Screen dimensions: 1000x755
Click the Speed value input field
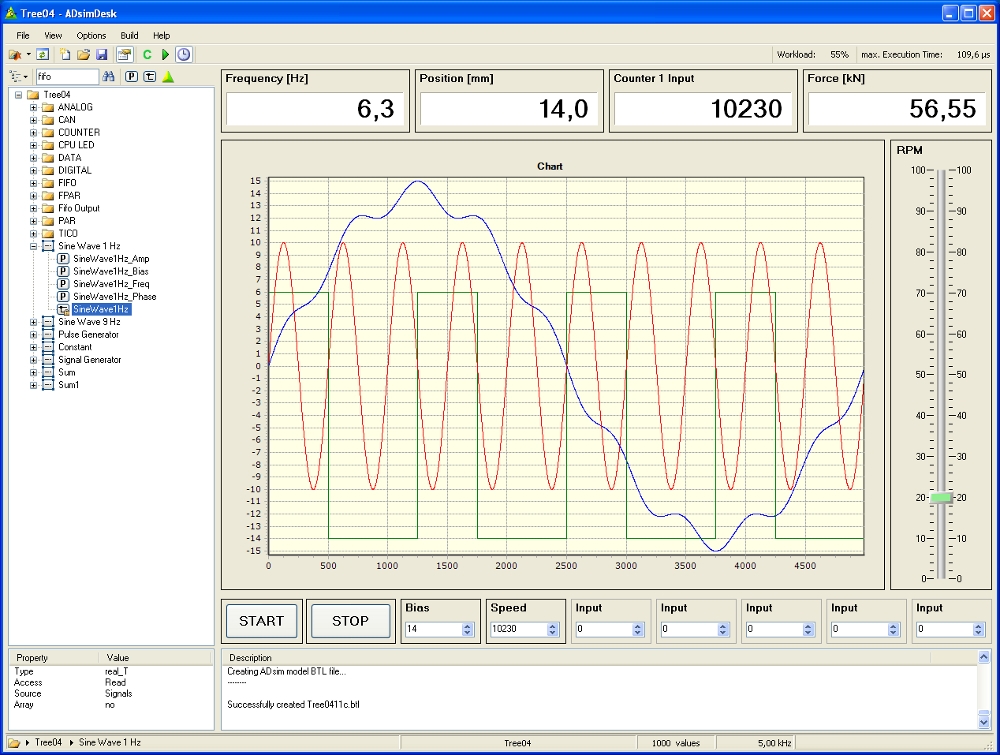pyautogui.click(x=516, y=630)
